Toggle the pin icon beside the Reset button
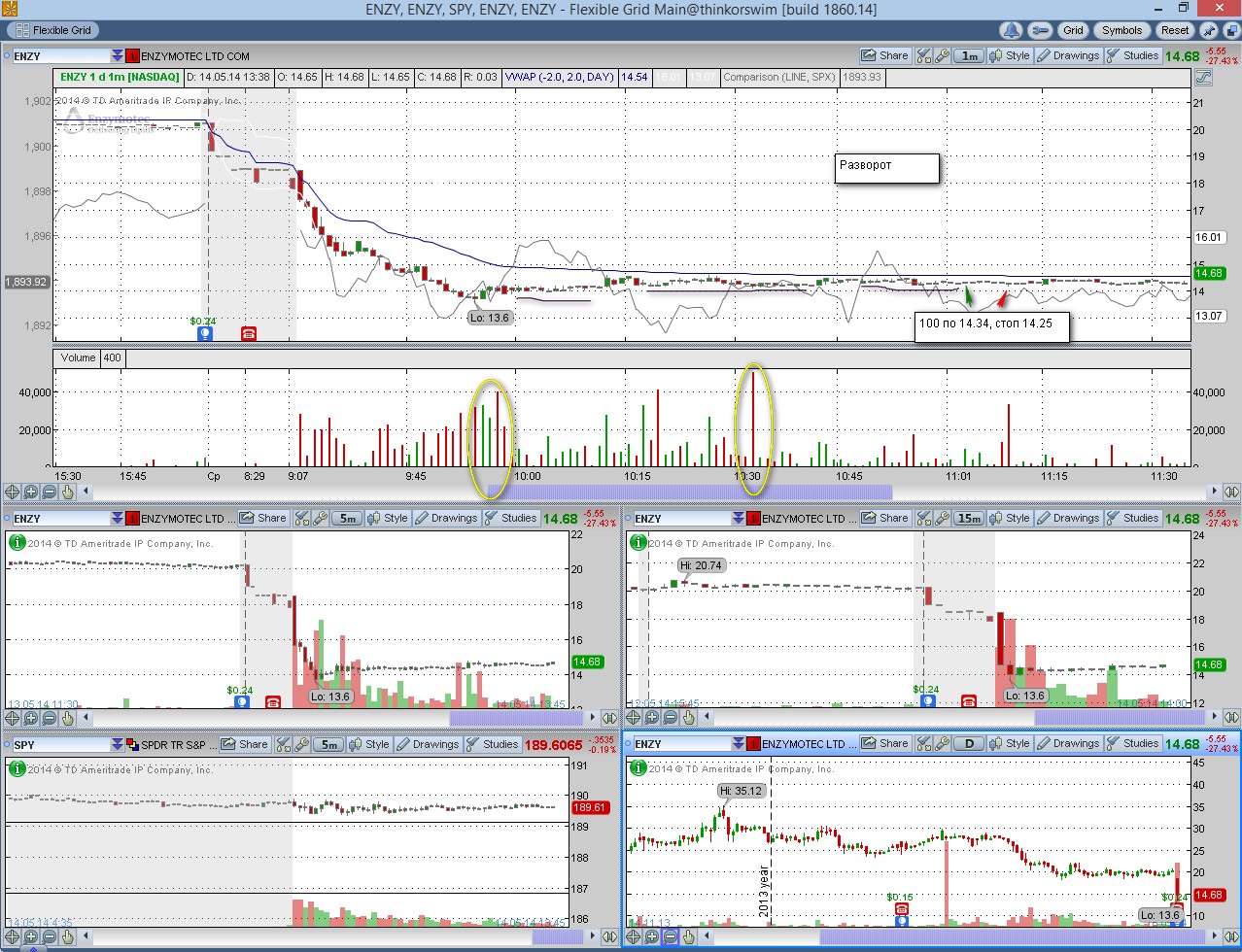This screenshot has height=952, width=1242. click(1209, 30)
